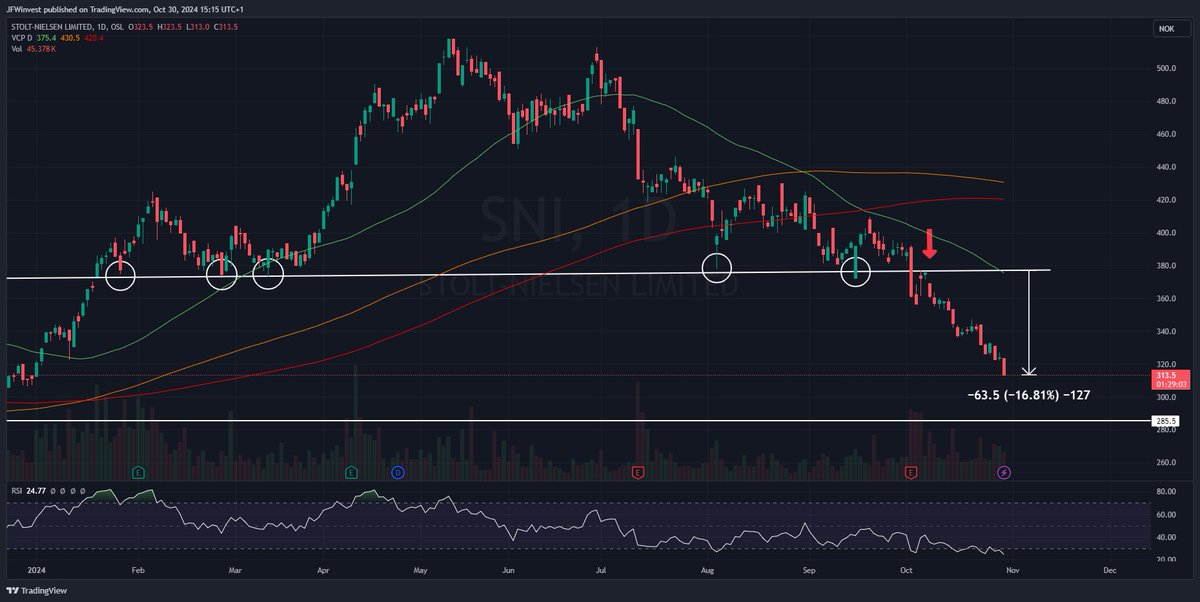Click the purple lightning event marker
The image size is (1200, 602).
tap(1004, 471)
